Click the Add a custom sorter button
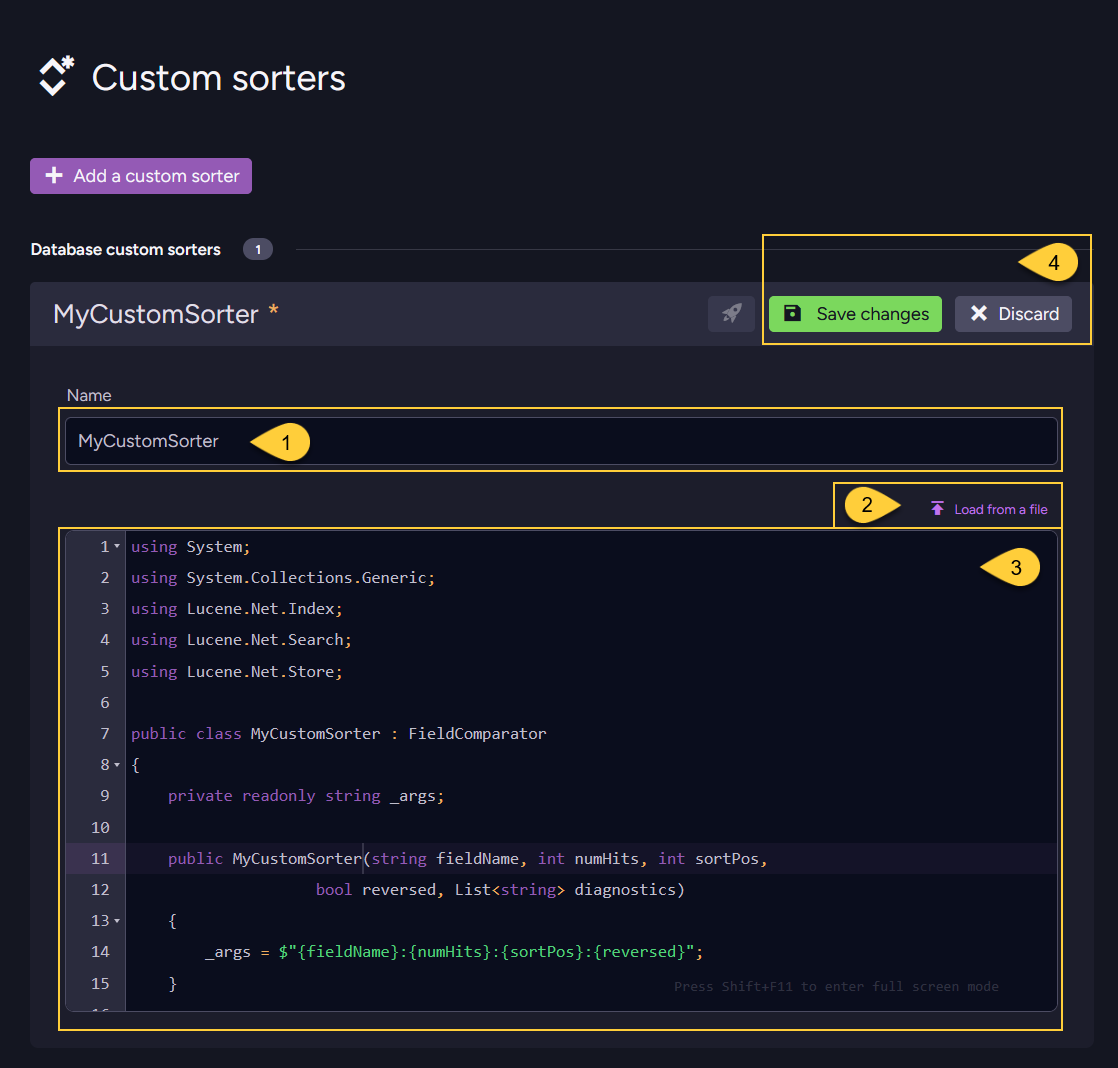 pyautogui.click(x=140, y=176)
